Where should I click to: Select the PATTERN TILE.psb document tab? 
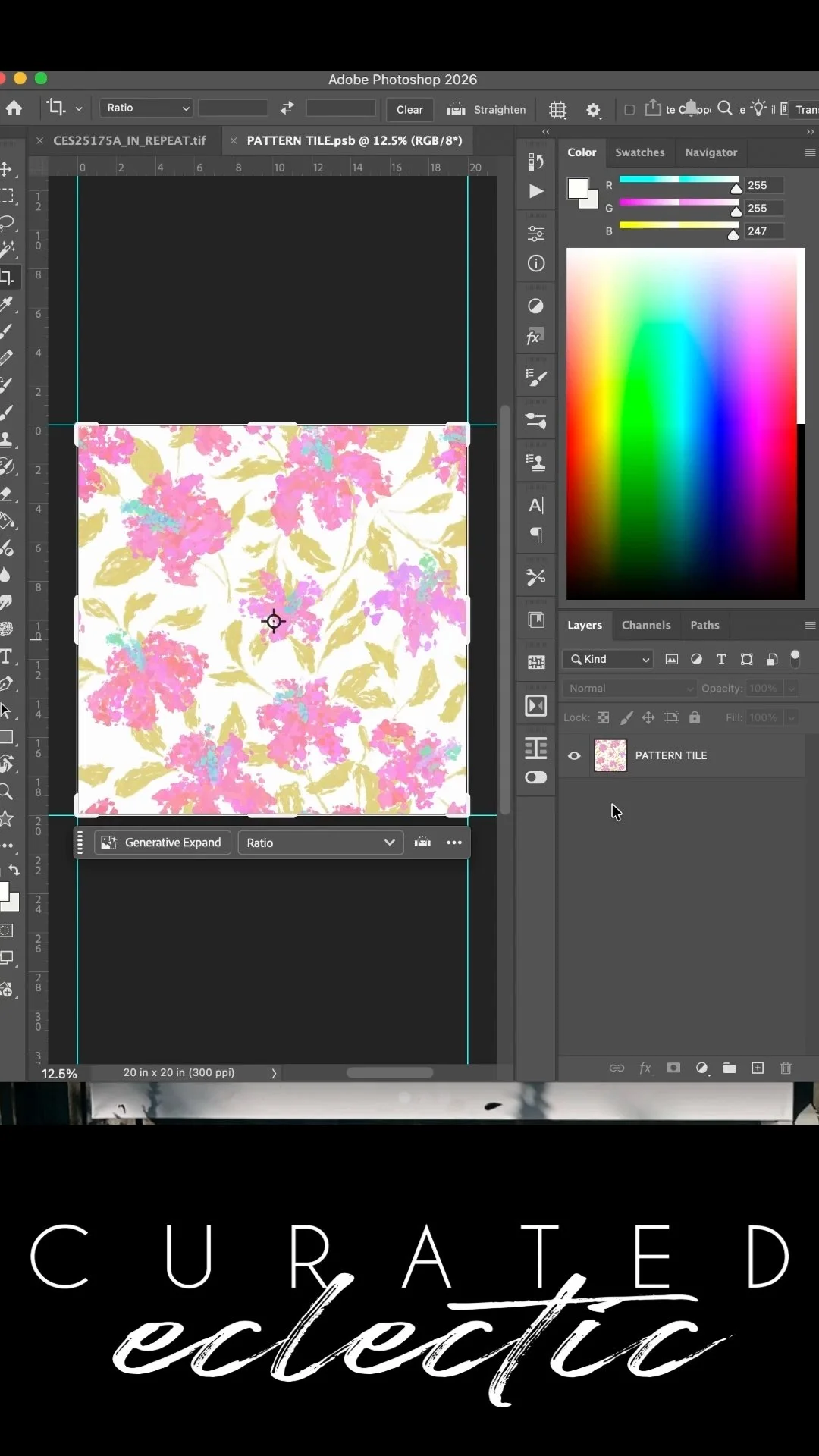coord(354,140)
